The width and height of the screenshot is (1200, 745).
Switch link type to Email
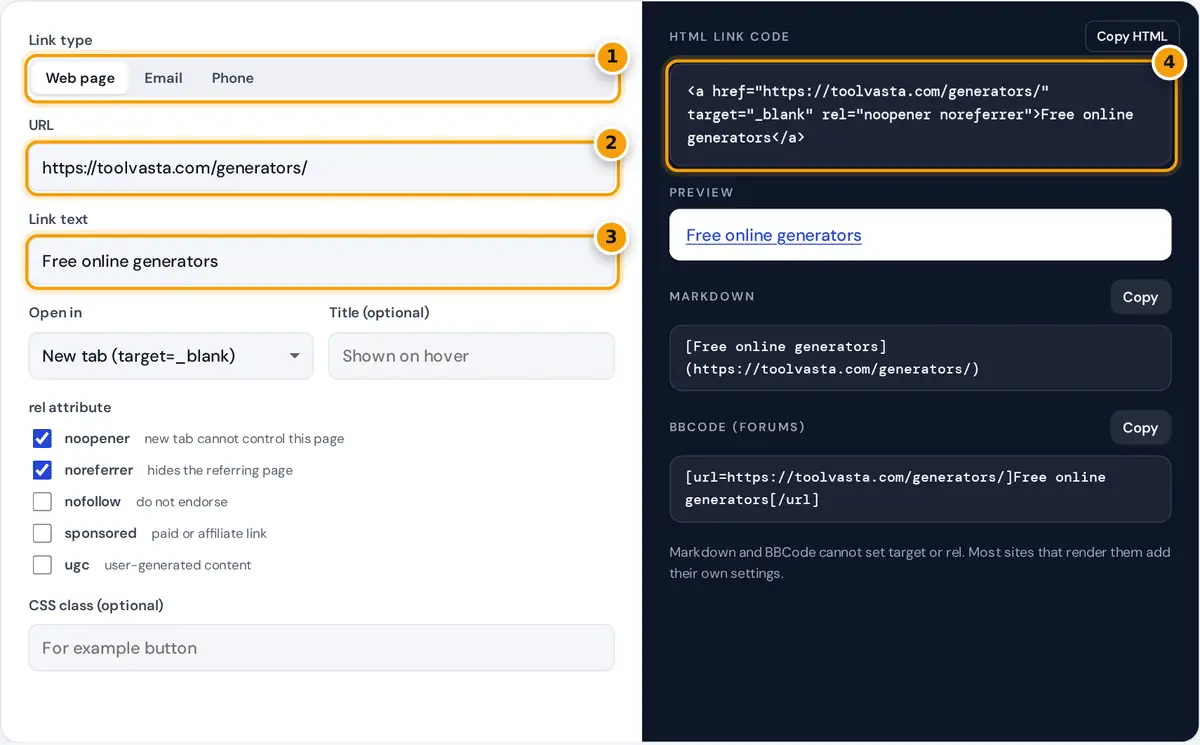click(x=163, y=78)
